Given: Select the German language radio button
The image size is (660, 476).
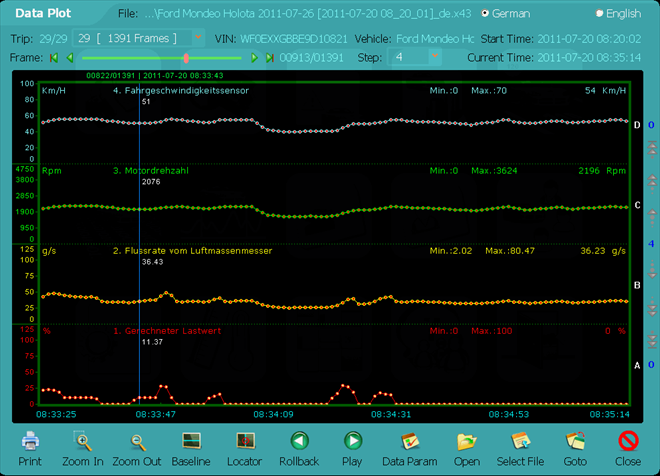Looking at the screenshot, I should (x=486, y=14).
